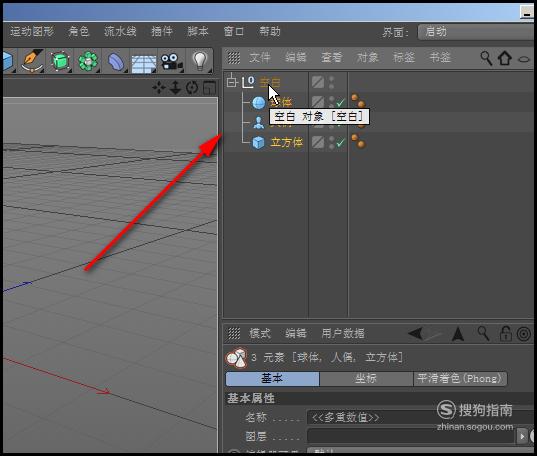Open object manager 标签 menu
This screenshot has height=456, width=537.
point(404,58)
